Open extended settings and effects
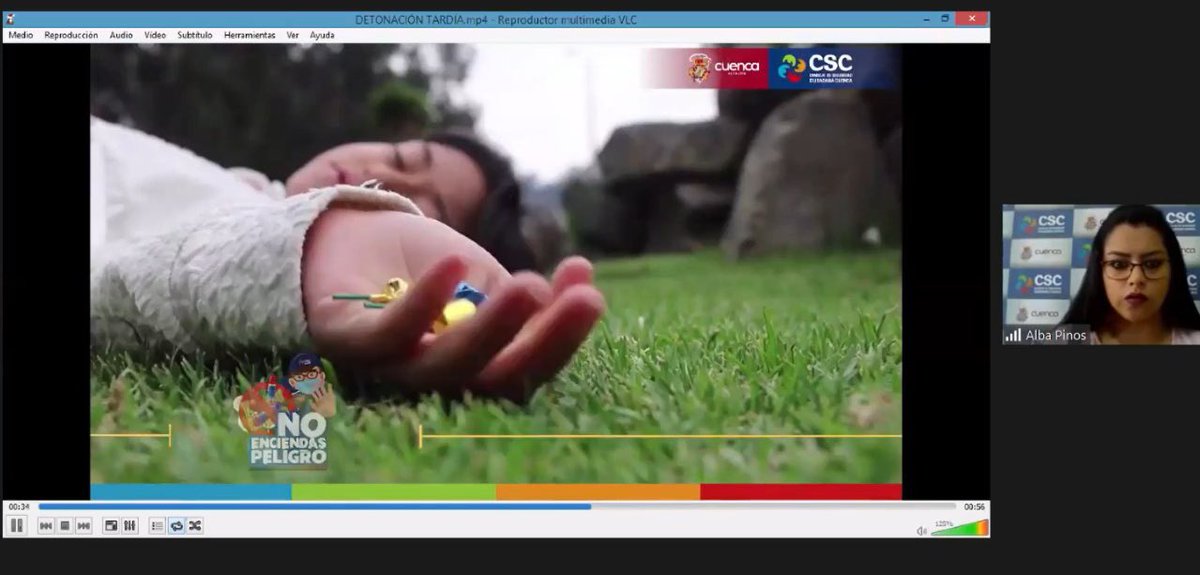 click(130, 526)
